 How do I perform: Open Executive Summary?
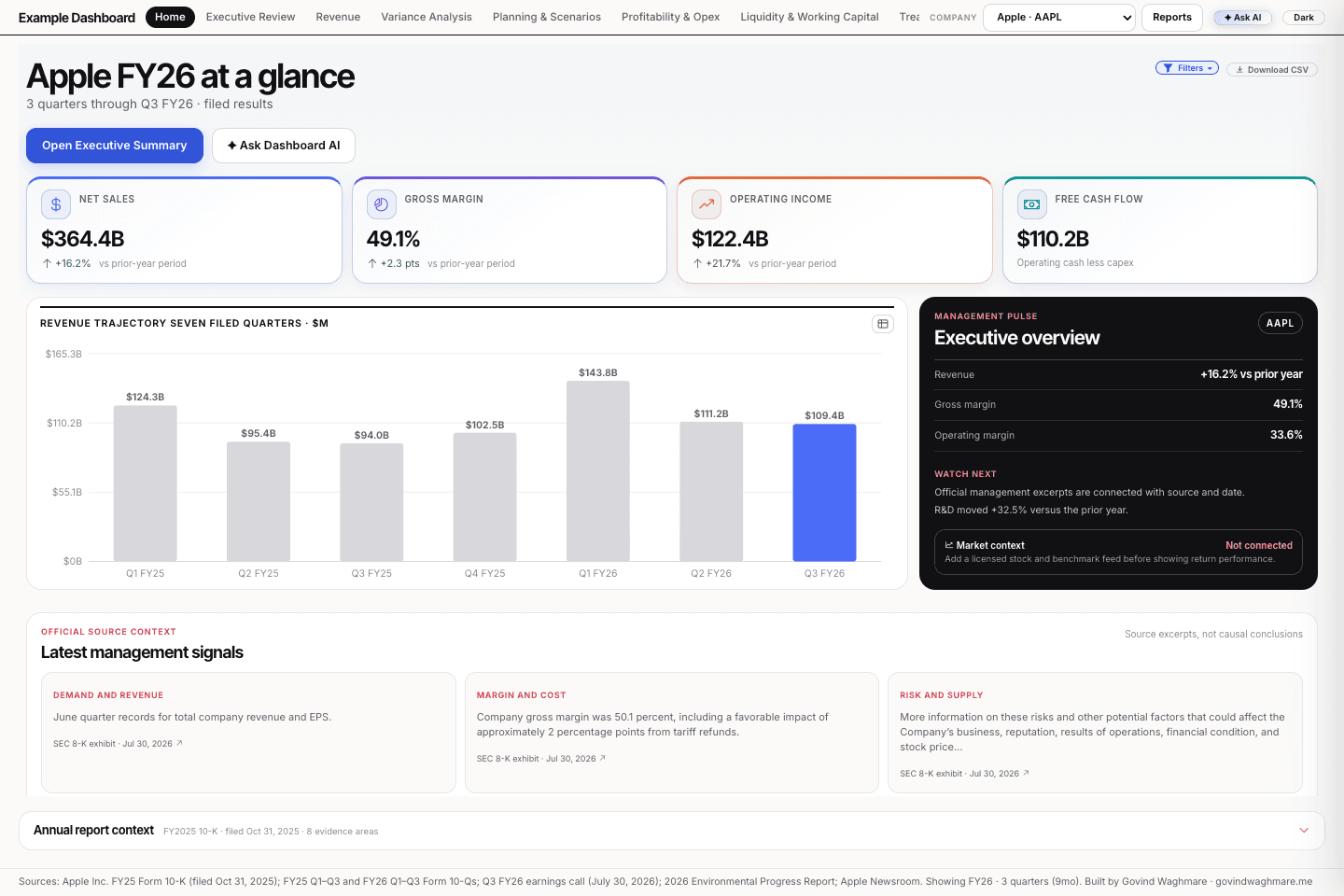pos(115,146)
